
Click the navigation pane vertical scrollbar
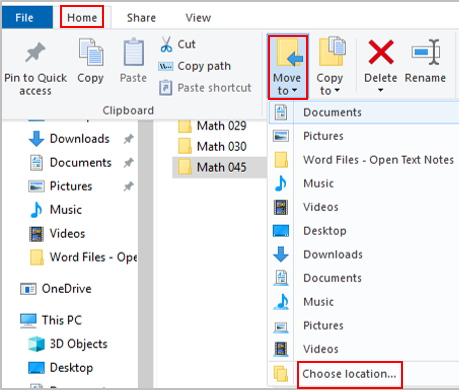(x=146, y=253)
